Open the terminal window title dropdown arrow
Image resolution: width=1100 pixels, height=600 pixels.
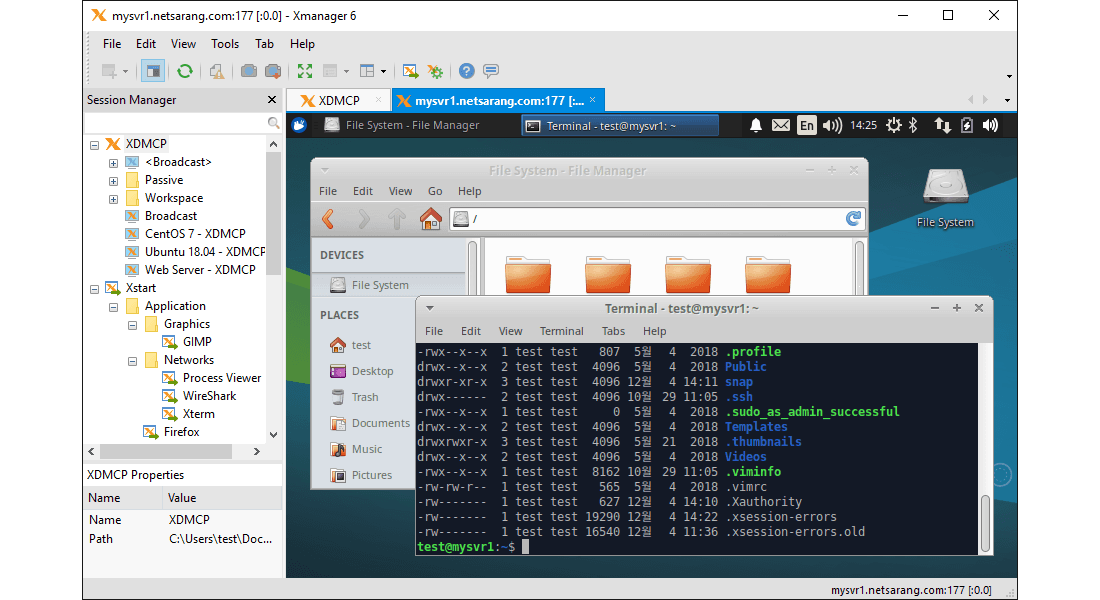click(x=430, y=308)
